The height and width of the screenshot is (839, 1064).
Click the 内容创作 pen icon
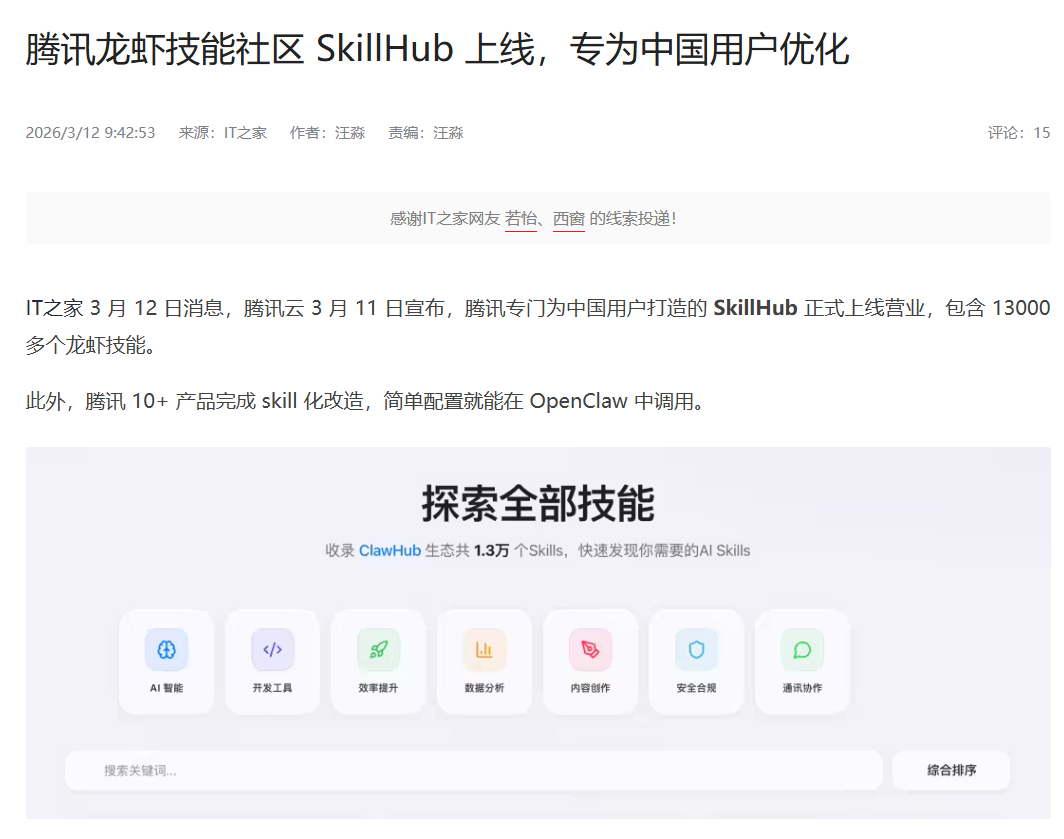pos(590,650)
